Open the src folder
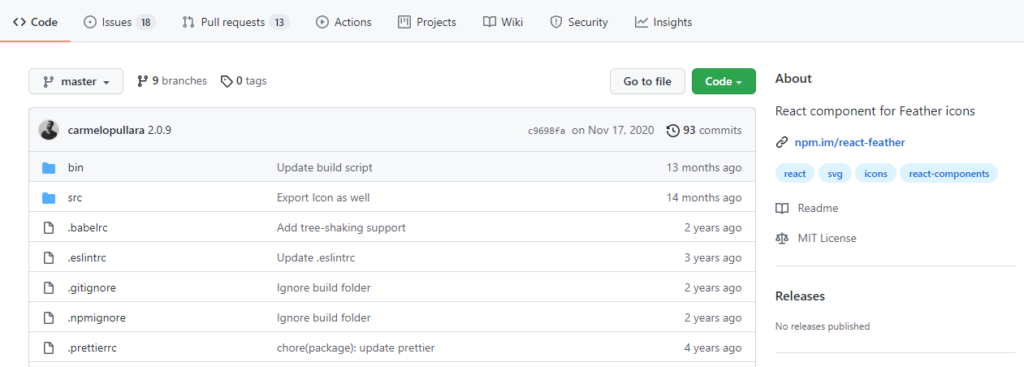This screenshot has height=367, width=1024. click(75, 198)
